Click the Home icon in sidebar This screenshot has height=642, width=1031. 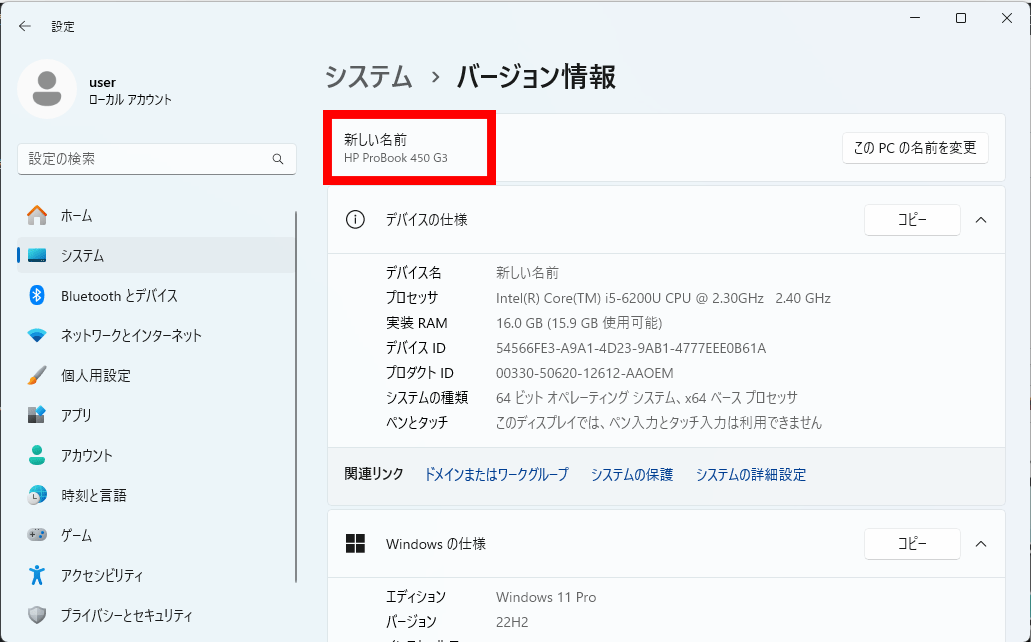coord(37,215)
